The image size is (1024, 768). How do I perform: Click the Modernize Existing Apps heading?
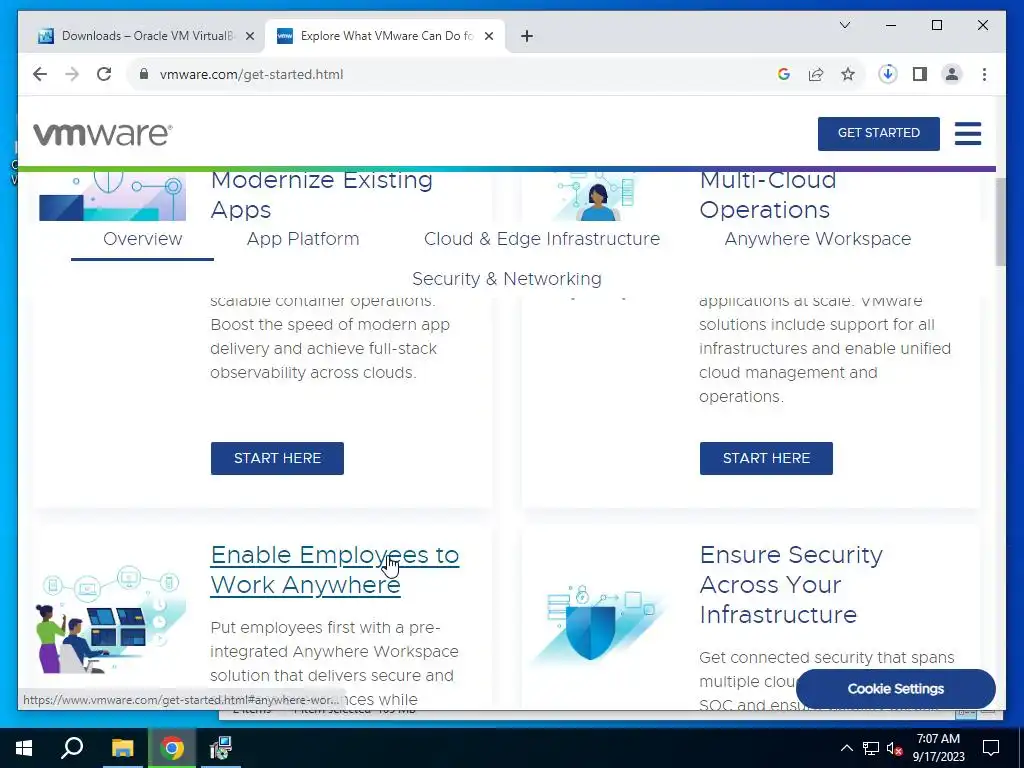[x=321, y=195]
